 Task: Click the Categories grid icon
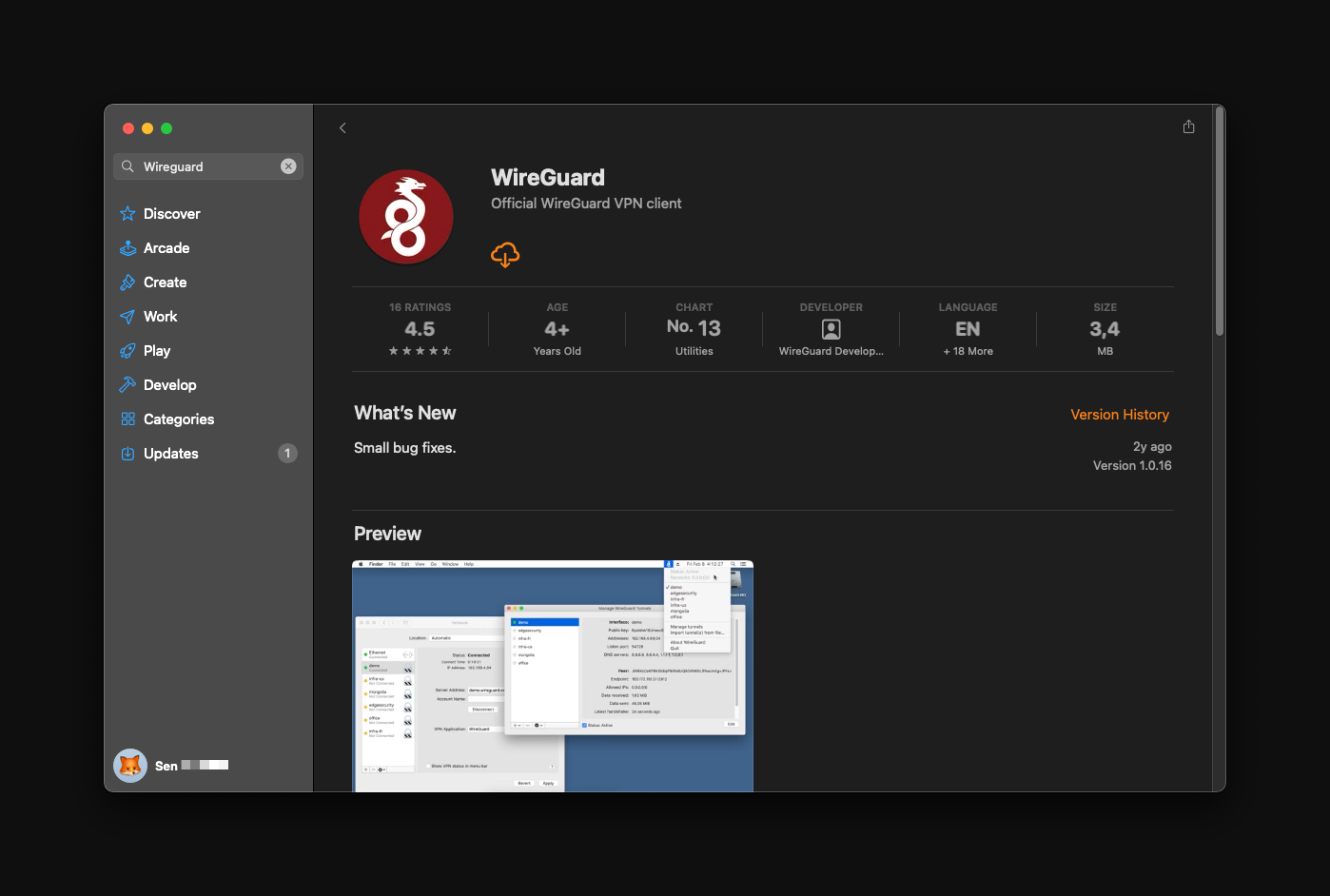[127, 419]
